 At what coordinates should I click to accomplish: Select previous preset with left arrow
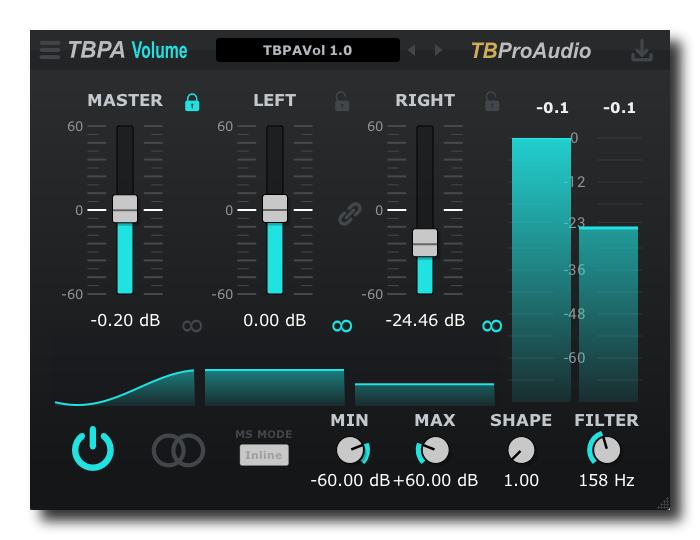(411, 50)
